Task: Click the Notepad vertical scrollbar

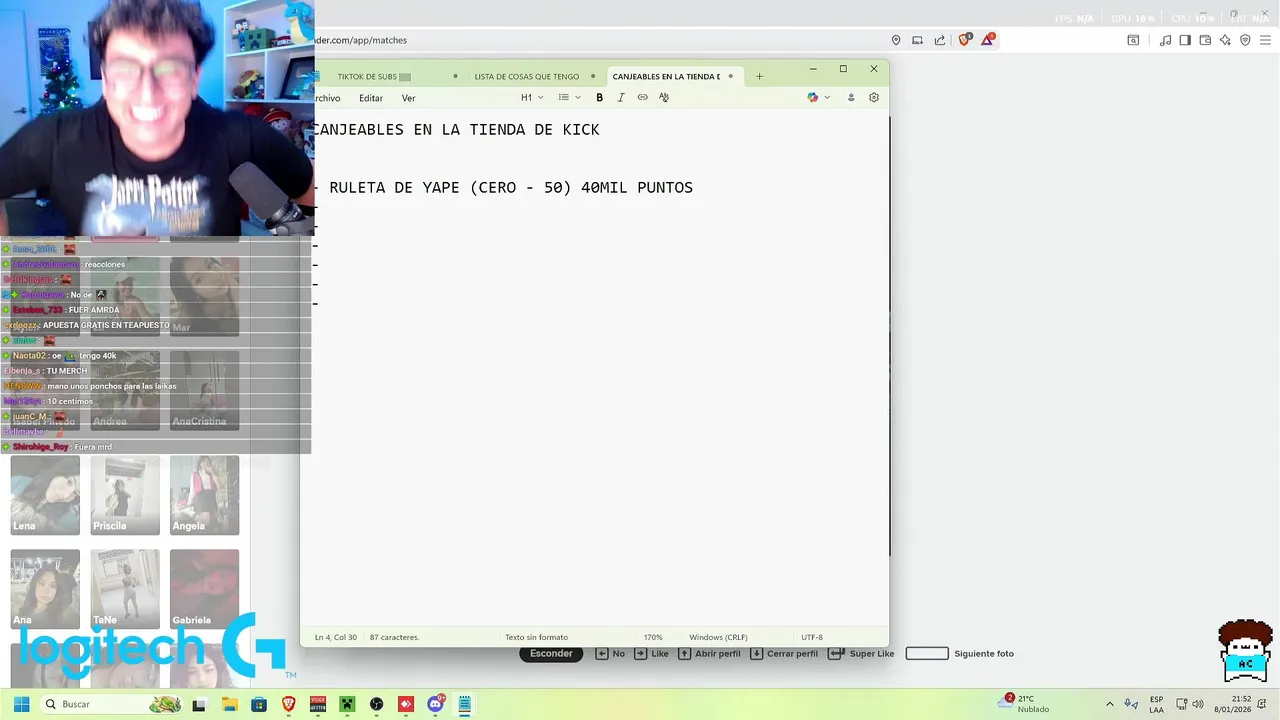Action: [x=890, y=336]
